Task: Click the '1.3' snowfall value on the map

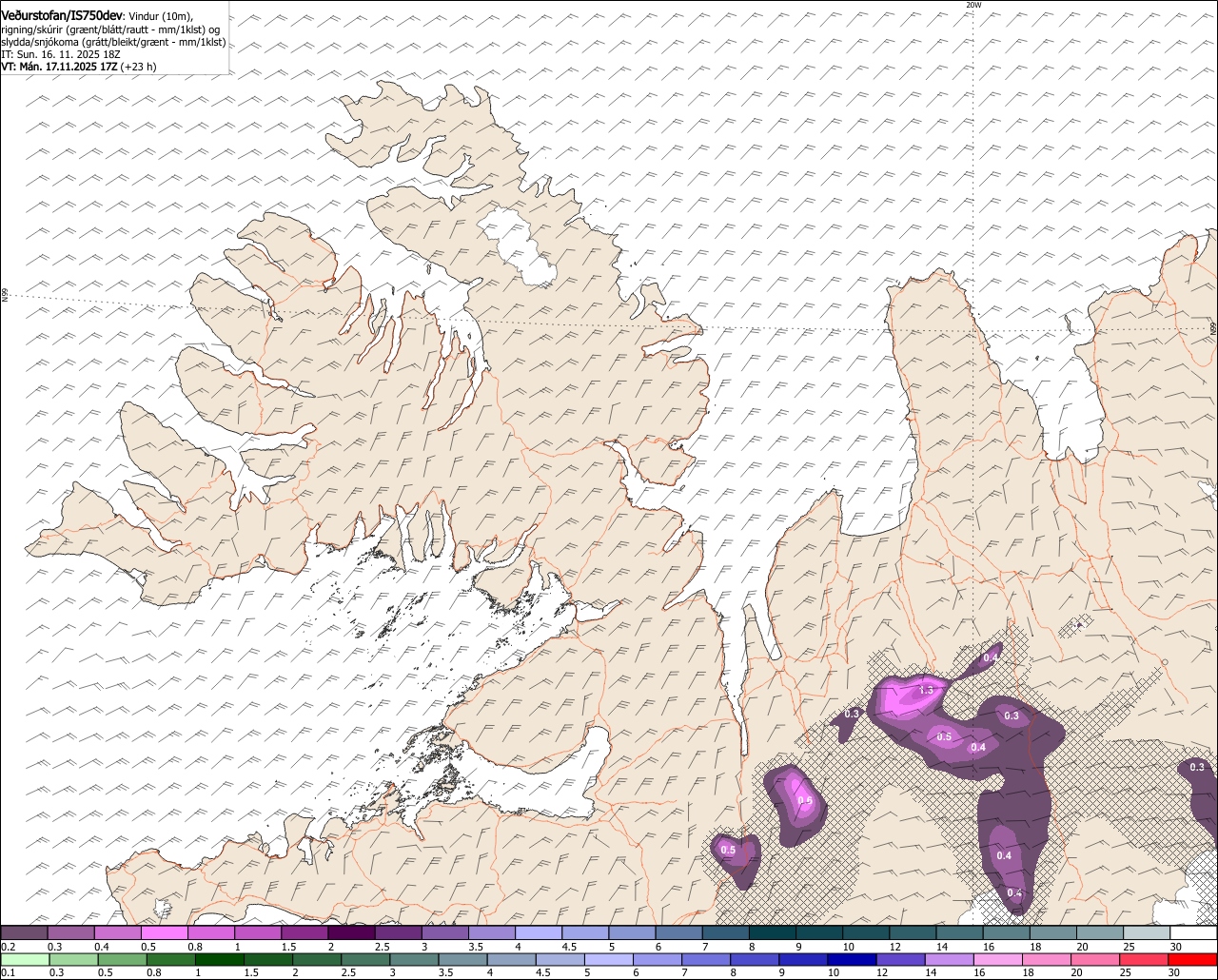Action: pos(926,690)
